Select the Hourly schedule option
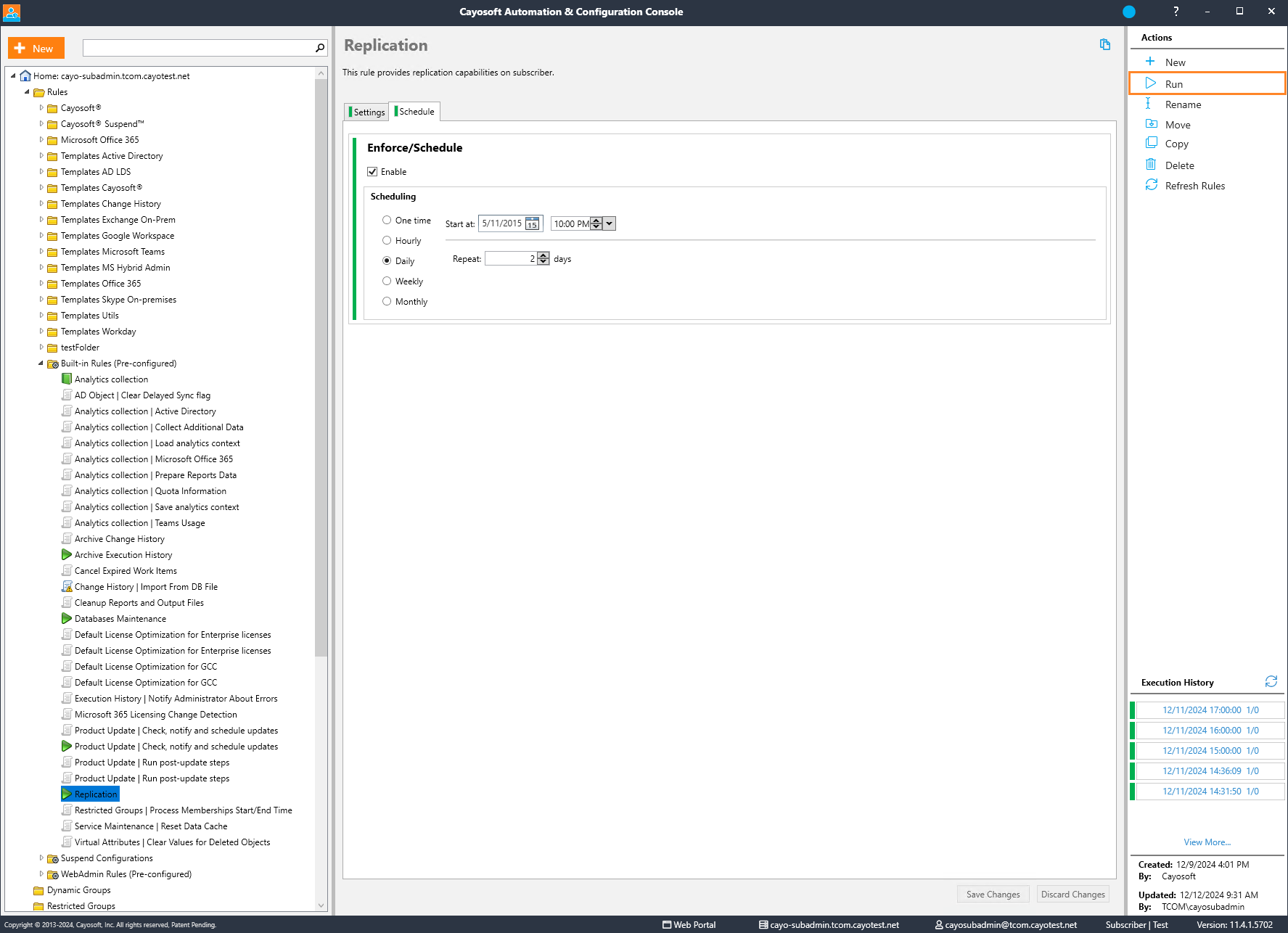Viewport: 1288px width, 933px height. tap(387, 240)
